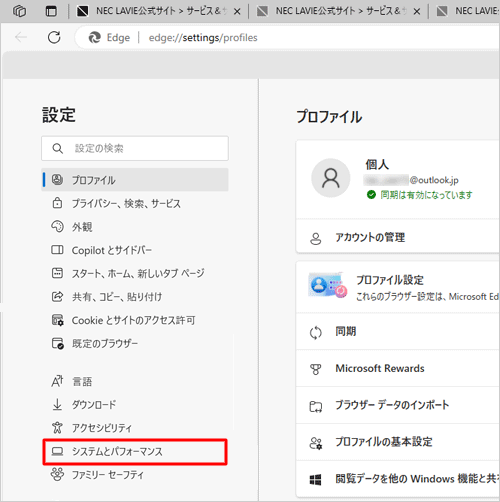This screenshot has height=502, width=500.
Task: Reload the page with refresh icon
Action: (54, 37)
